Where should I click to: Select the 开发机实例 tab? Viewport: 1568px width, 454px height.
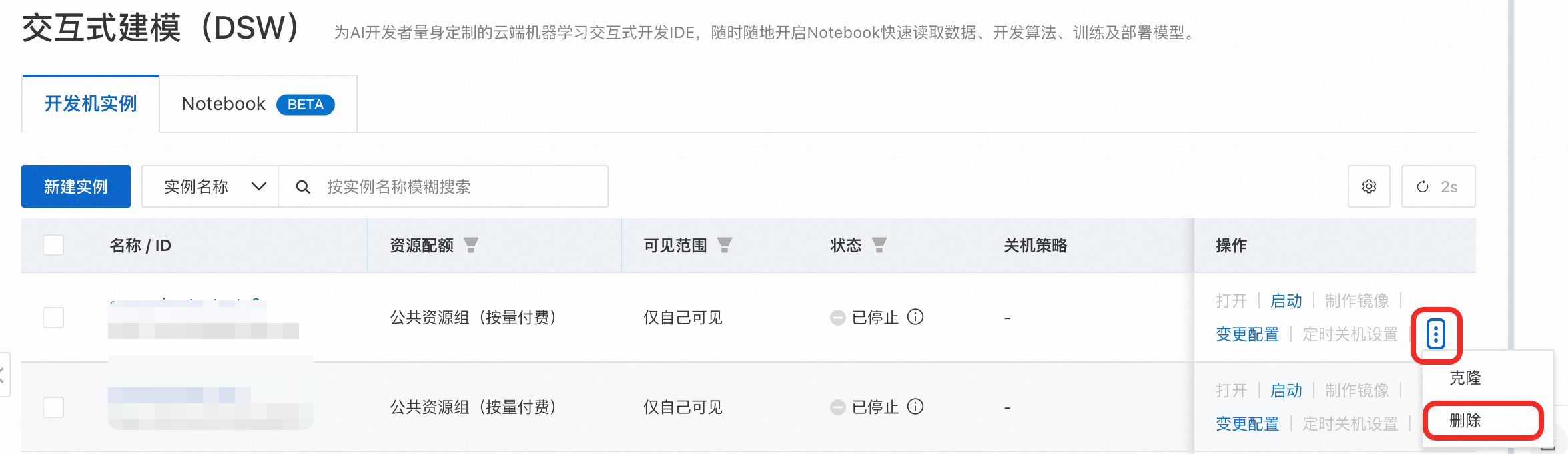click(91, 104)
